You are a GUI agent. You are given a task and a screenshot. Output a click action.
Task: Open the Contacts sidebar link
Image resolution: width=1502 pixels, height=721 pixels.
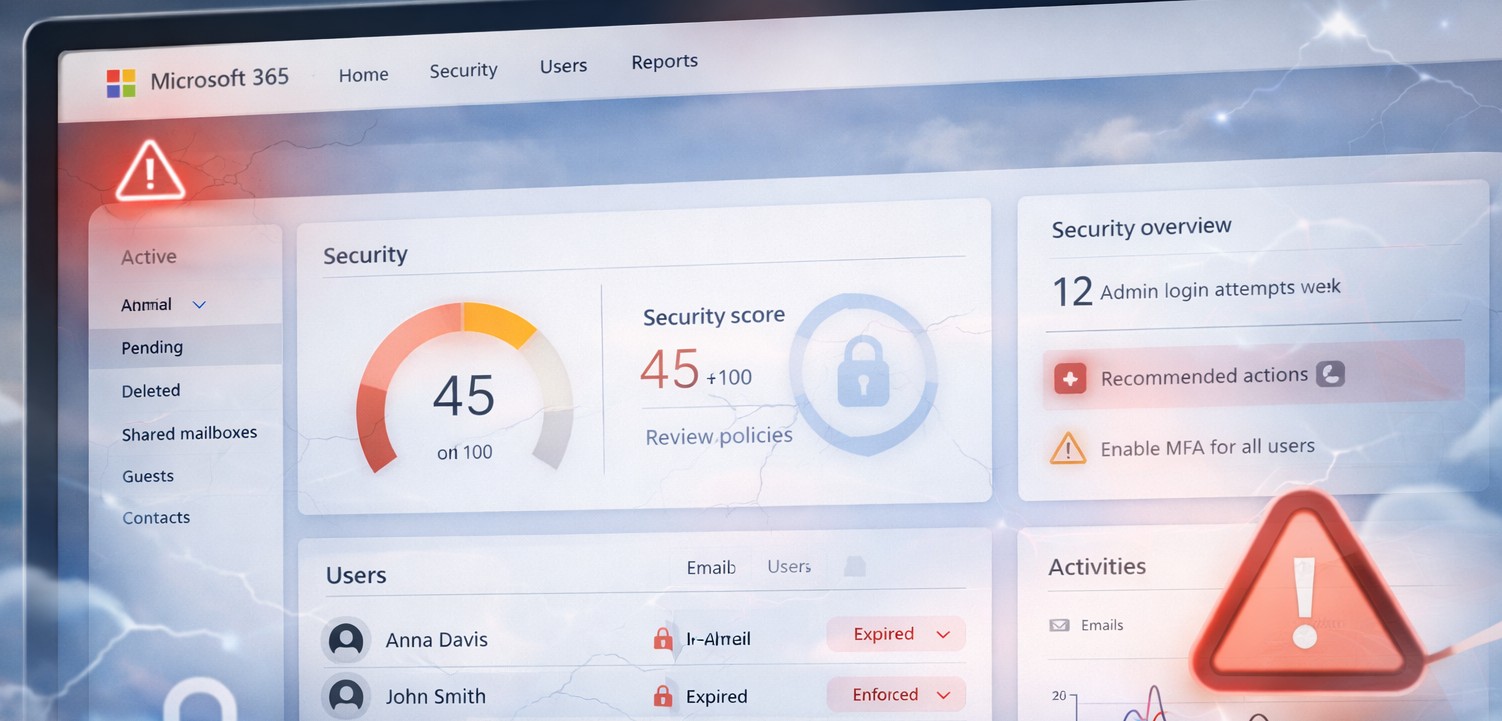[156, 518]
